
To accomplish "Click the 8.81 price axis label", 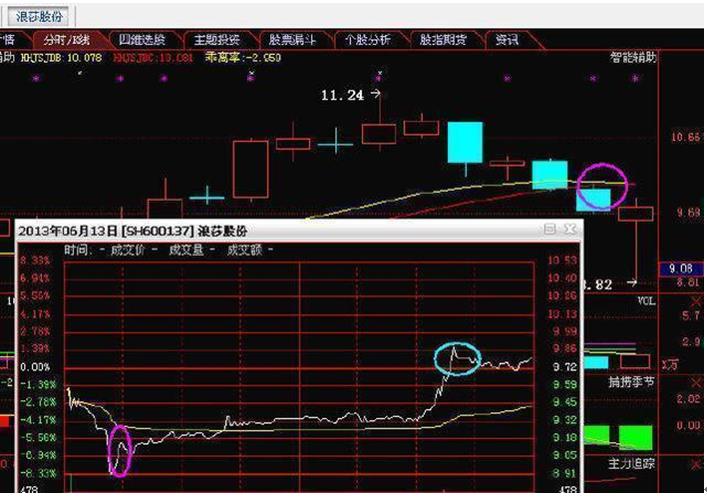I will click(x=688, y=283).
